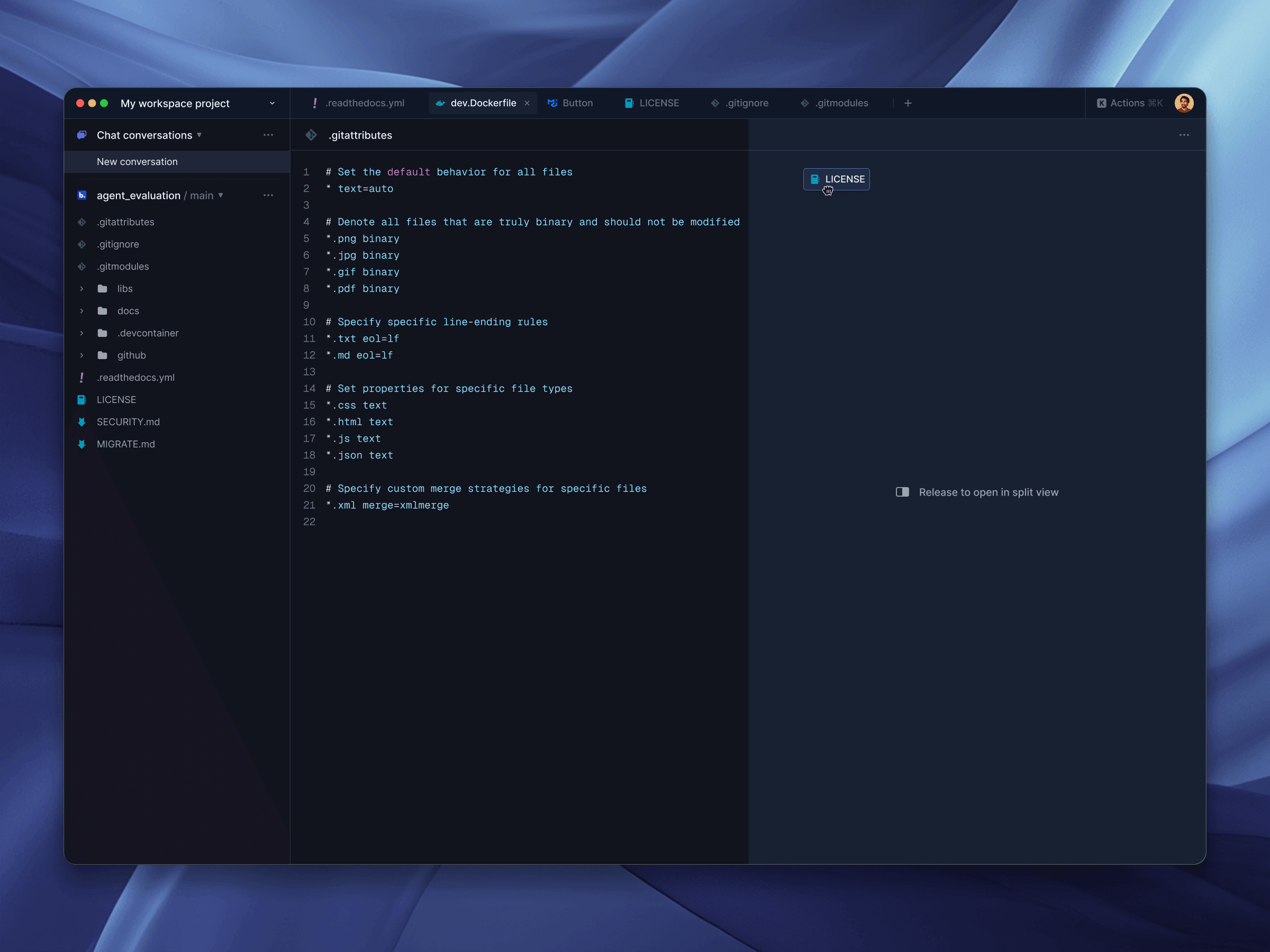1270x952 pixels.
Task: Click the Chat conversations bubble icon
Action: [81, 135]
